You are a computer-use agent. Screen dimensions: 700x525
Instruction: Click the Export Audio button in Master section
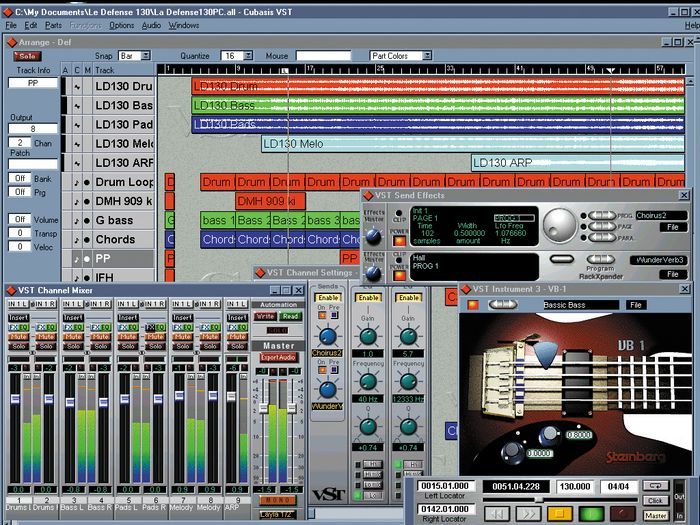[x=279, y=358]
